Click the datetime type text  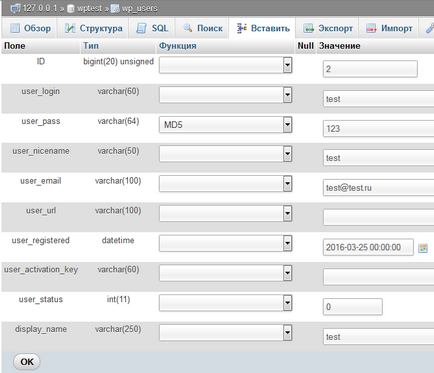[x=118, y=240]
